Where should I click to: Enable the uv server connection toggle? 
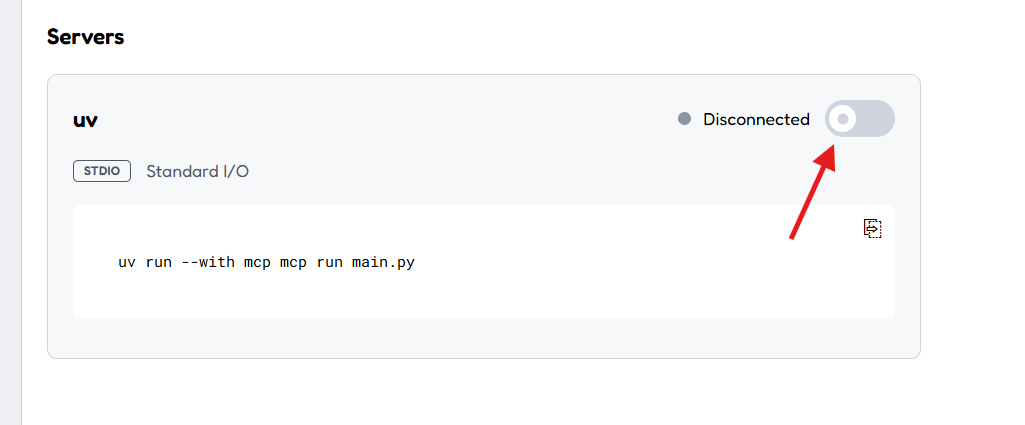point(859,119)
